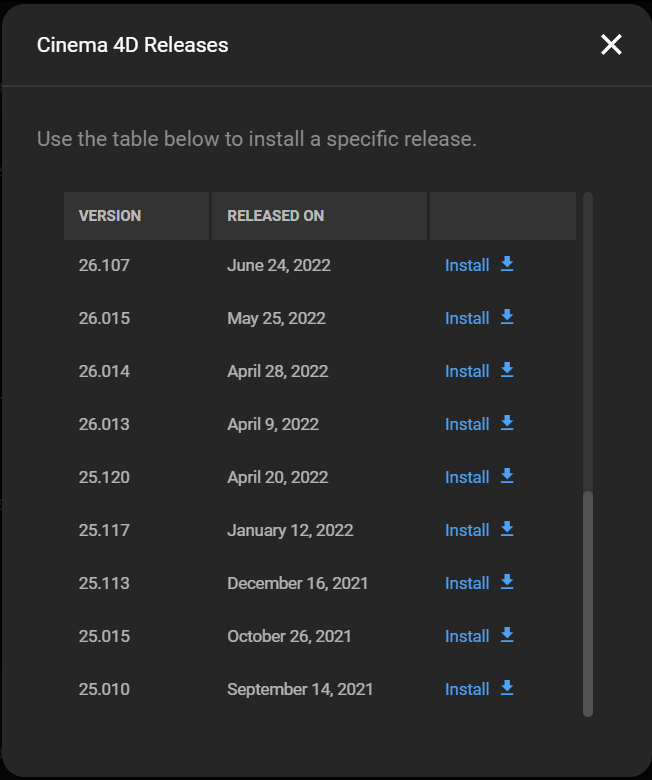Install release 26.013 via Install link

[x=467, y=424]
